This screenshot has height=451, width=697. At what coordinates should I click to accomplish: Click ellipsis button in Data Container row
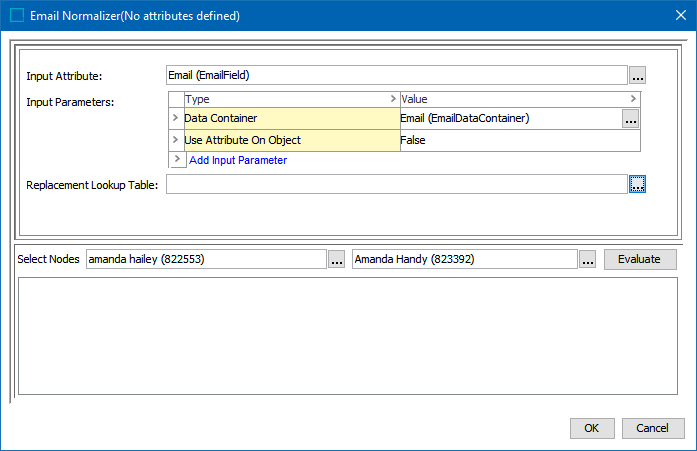(630, 118)
